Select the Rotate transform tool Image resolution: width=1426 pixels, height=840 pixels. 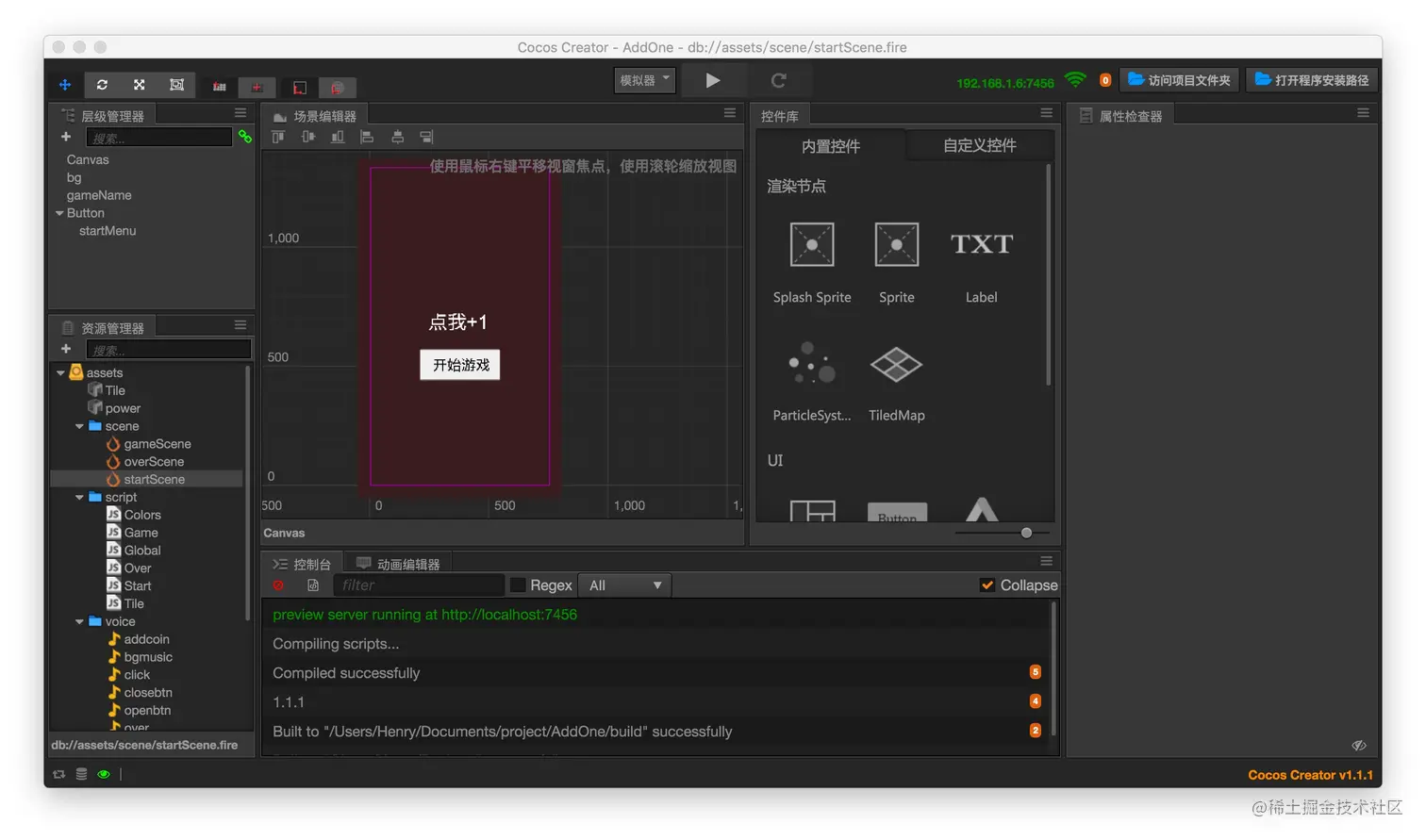tap(102, 85)
